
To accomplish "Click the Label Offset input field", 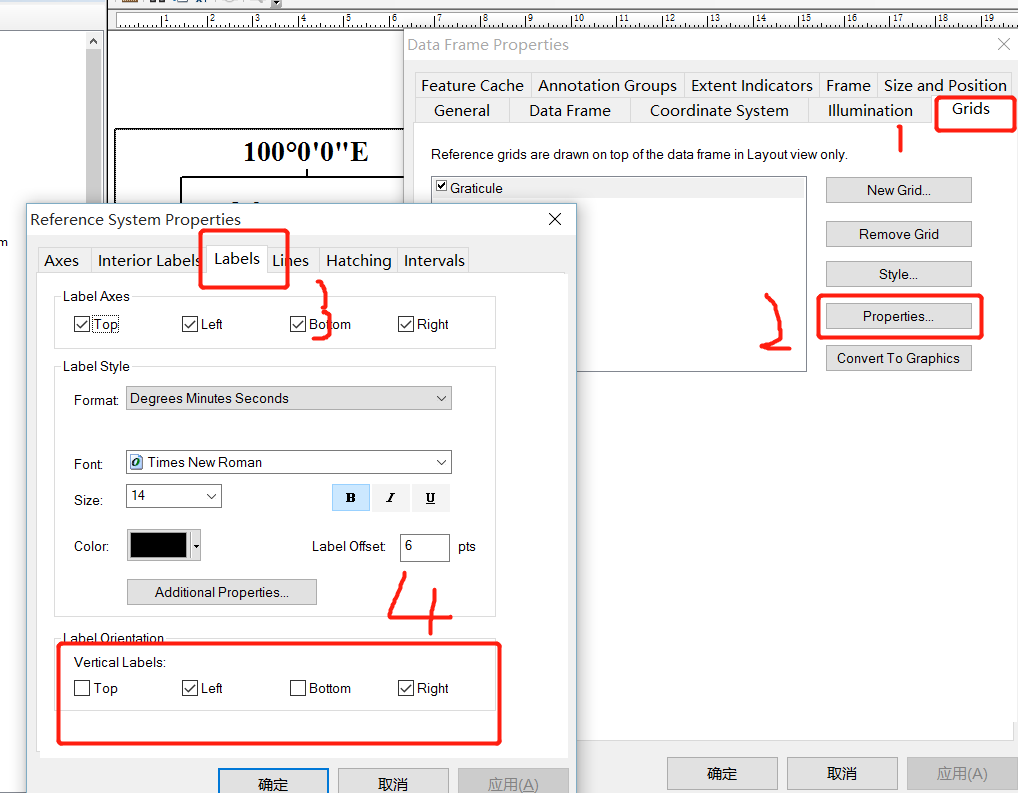I will point(425,547).
